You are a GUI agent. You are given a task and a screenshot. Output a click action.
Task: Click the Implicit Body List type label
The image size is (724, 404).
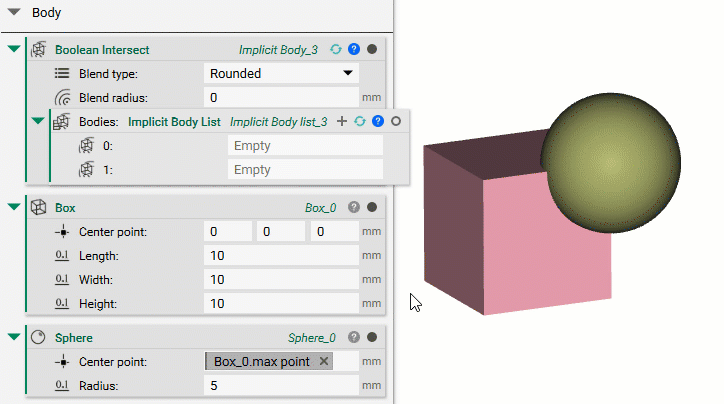(174, 122)
